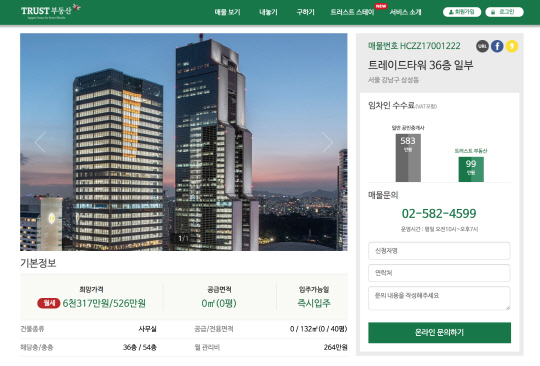The height and width of the screenshot is (366, 540).
Task: Click the phone number 02-582-4599
Action: tap(439, 213)
